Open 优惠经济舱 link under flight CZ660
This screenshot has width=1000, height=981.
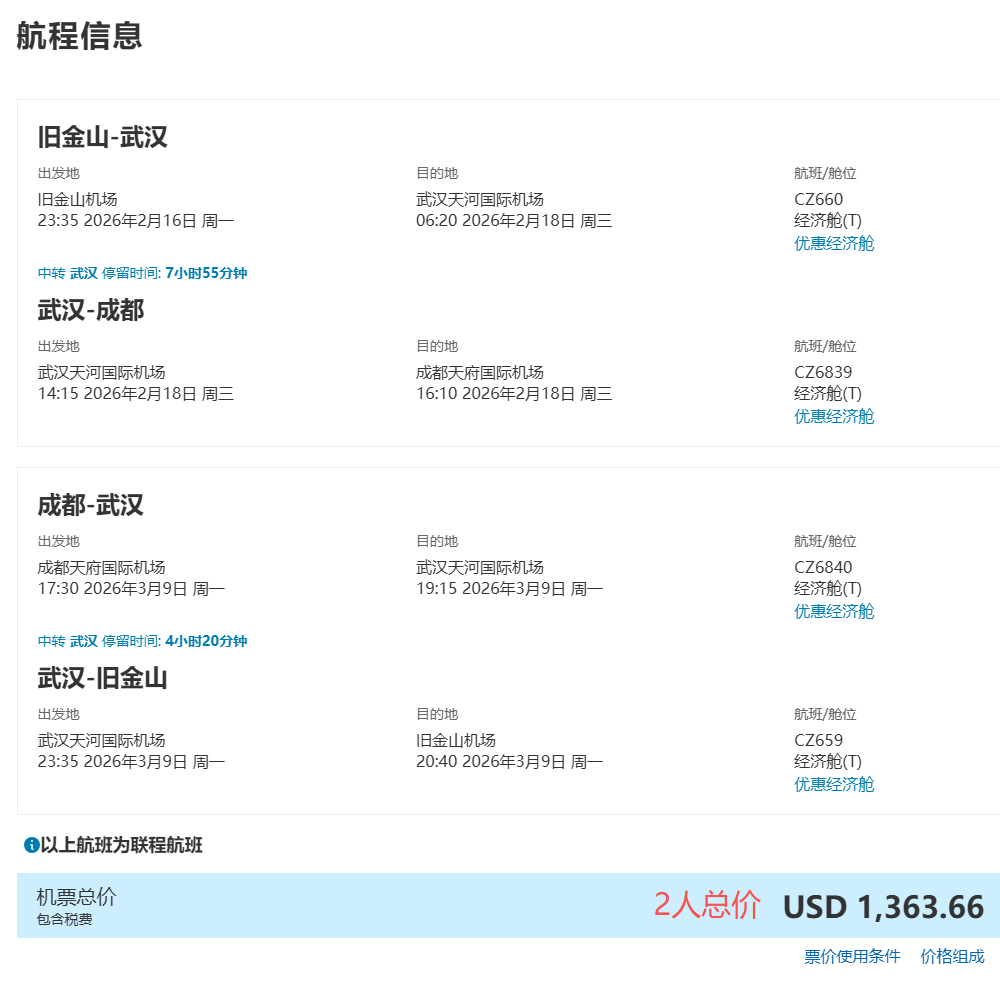(833, 243)
